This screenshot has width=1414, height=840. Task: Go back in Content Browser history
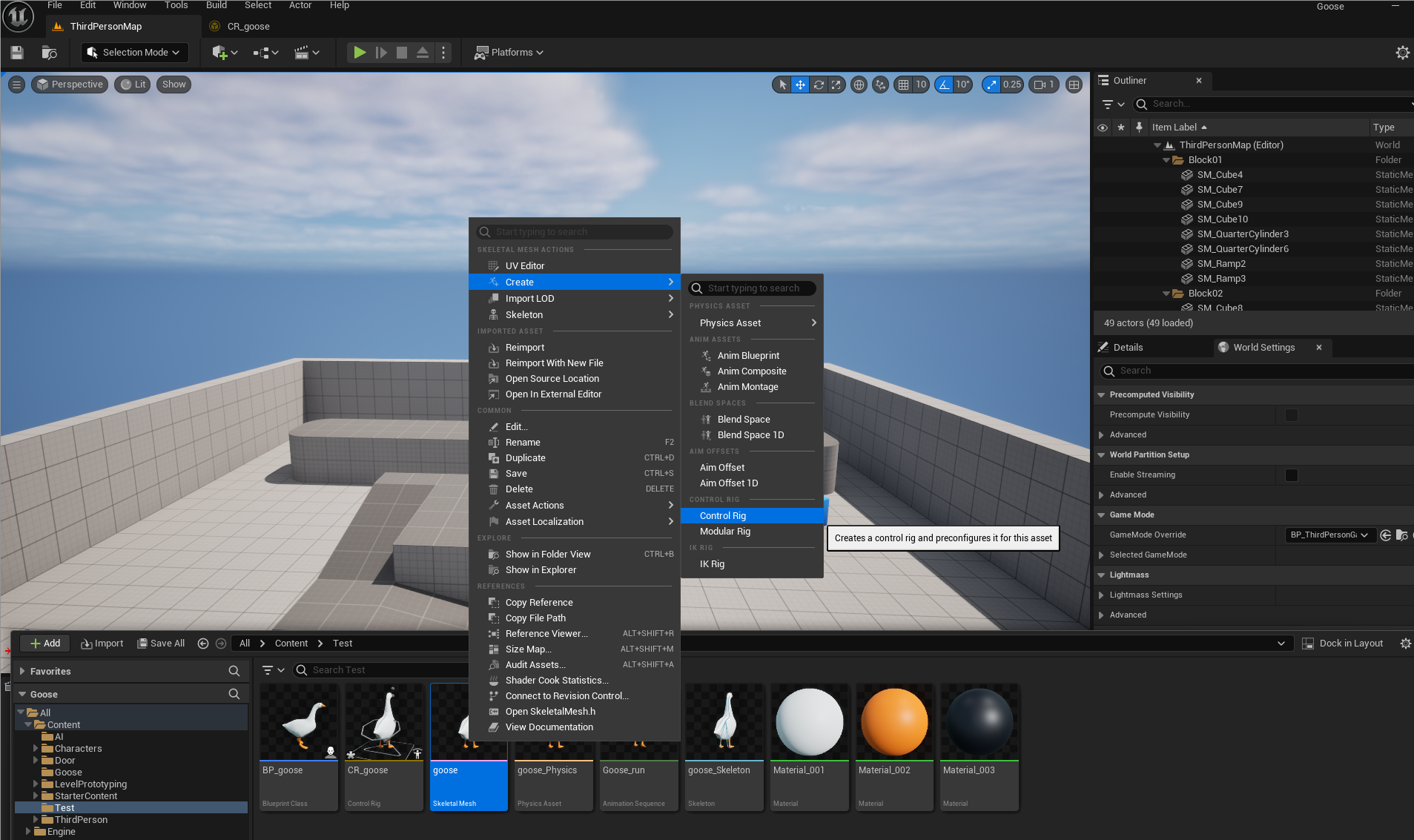pos(203,644)
